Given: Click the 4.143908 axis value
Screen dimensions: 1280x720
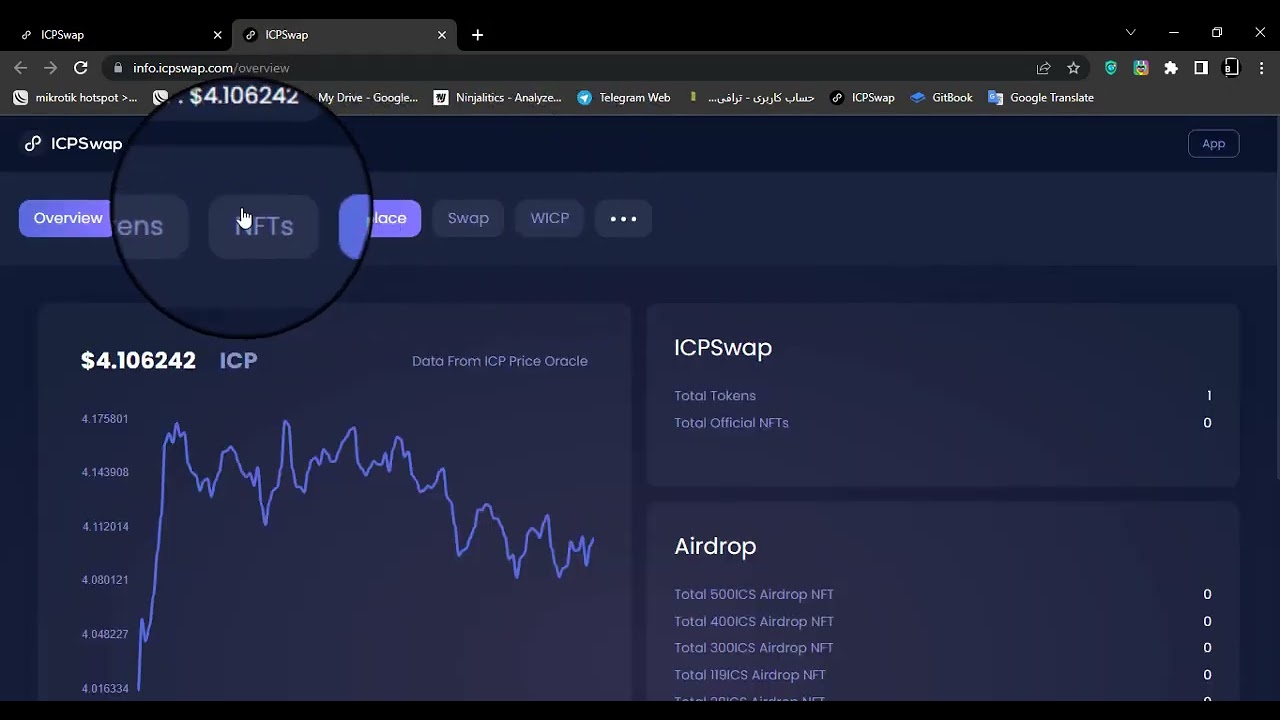Looking at the screenshot, I should click(105, 472).
